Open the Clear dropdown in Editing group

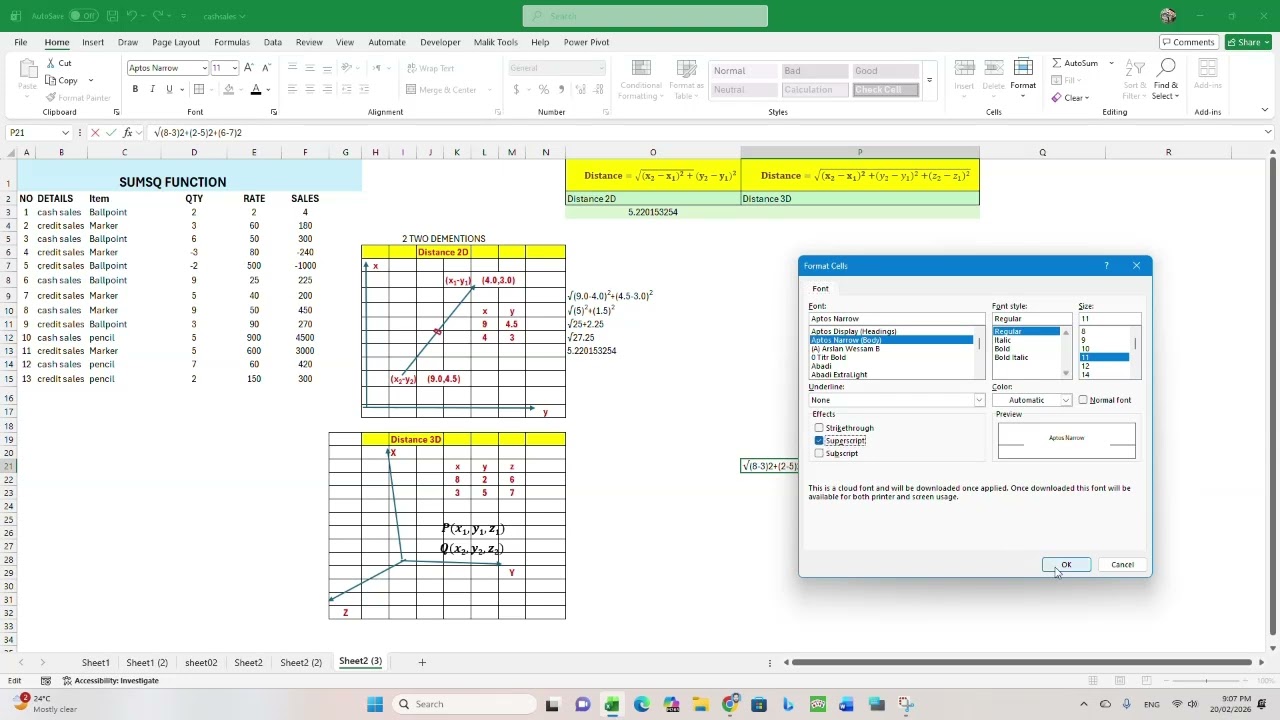[x=1088, y=98]
